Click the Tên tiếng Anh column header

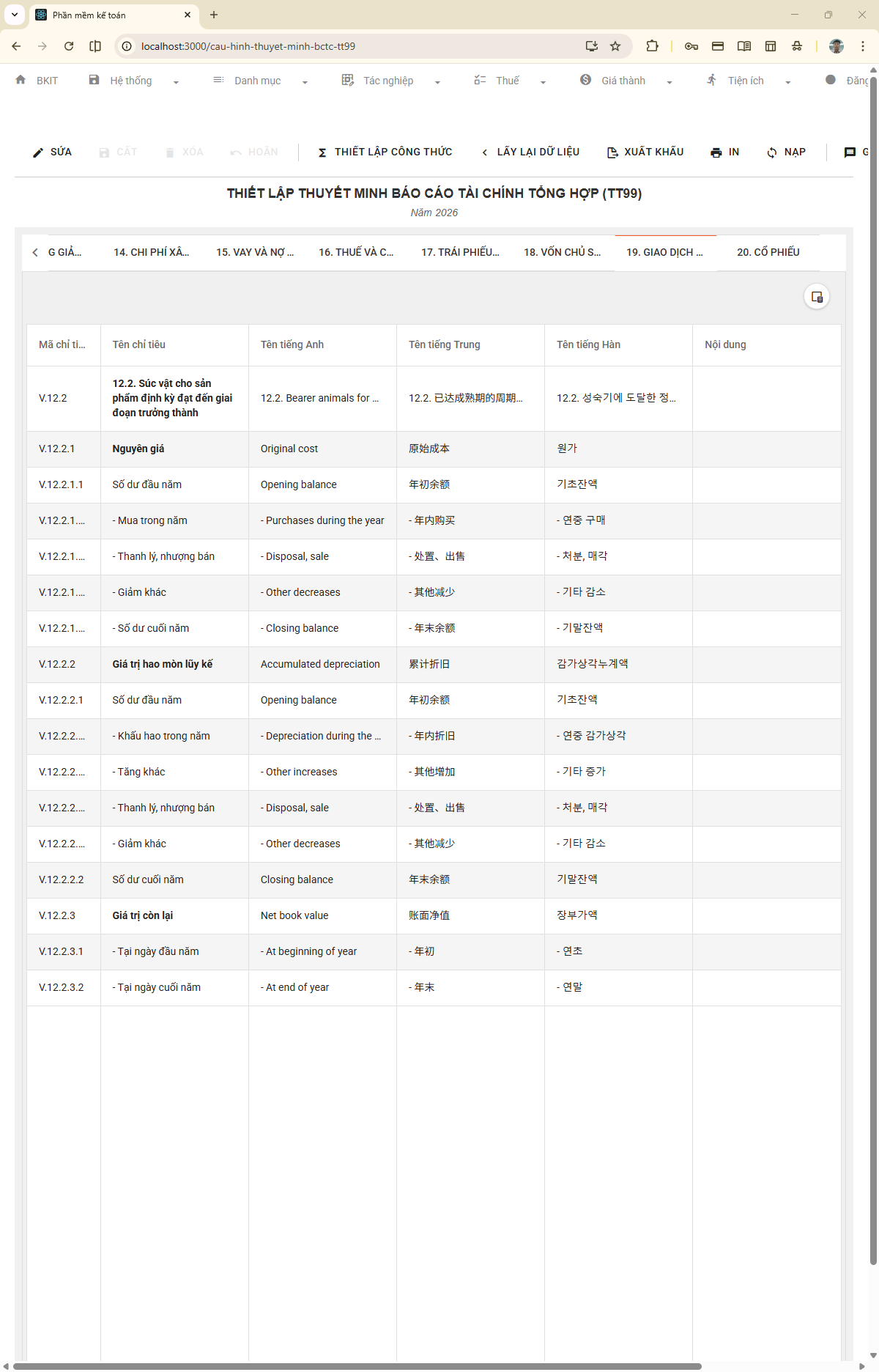[322, 344]
